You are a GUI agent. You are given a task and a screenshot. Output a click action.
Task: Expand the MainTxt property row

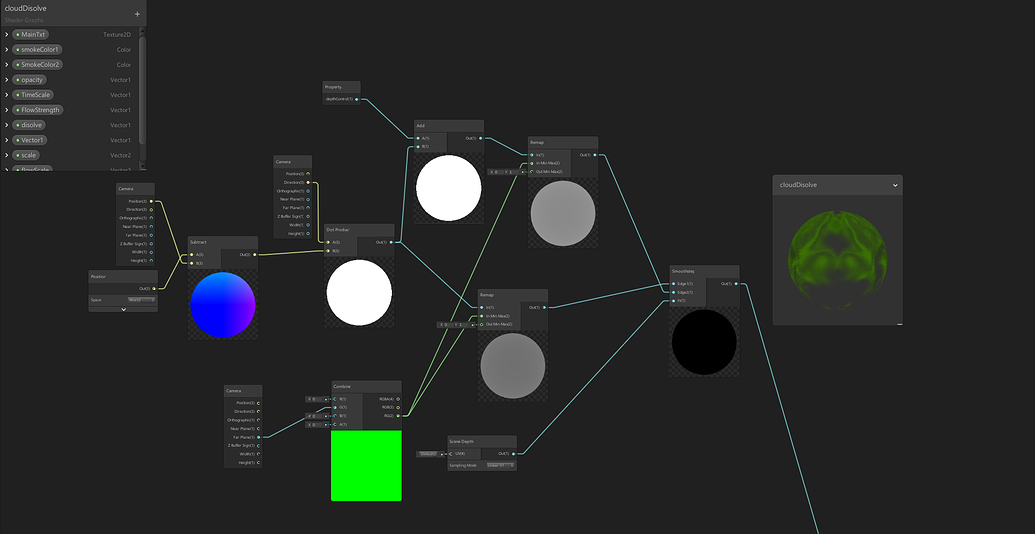(x=7, y=34)
